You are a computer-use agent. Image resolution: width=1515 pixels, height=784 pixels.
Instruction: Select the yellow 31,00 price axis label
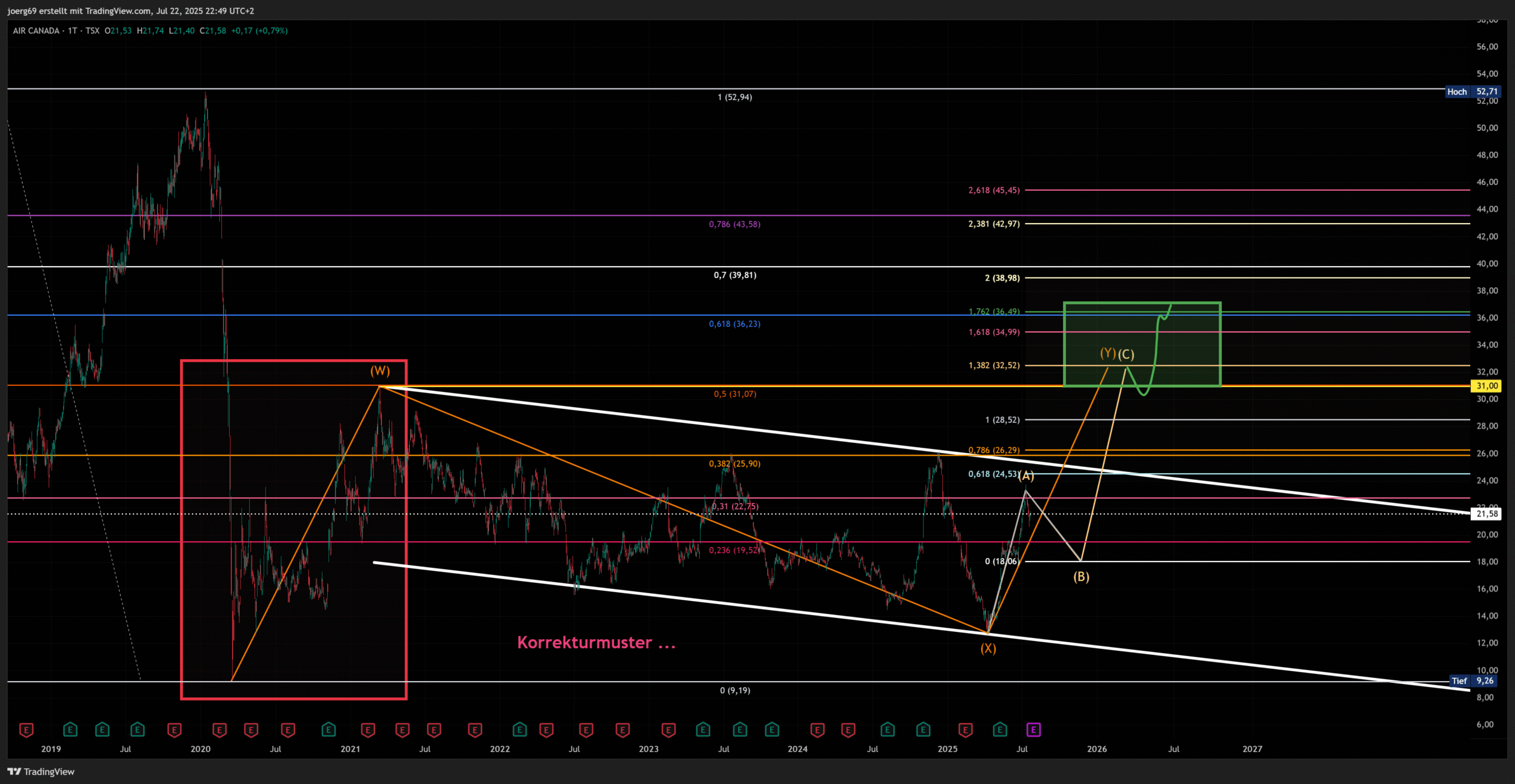[x=1487, y=386]
